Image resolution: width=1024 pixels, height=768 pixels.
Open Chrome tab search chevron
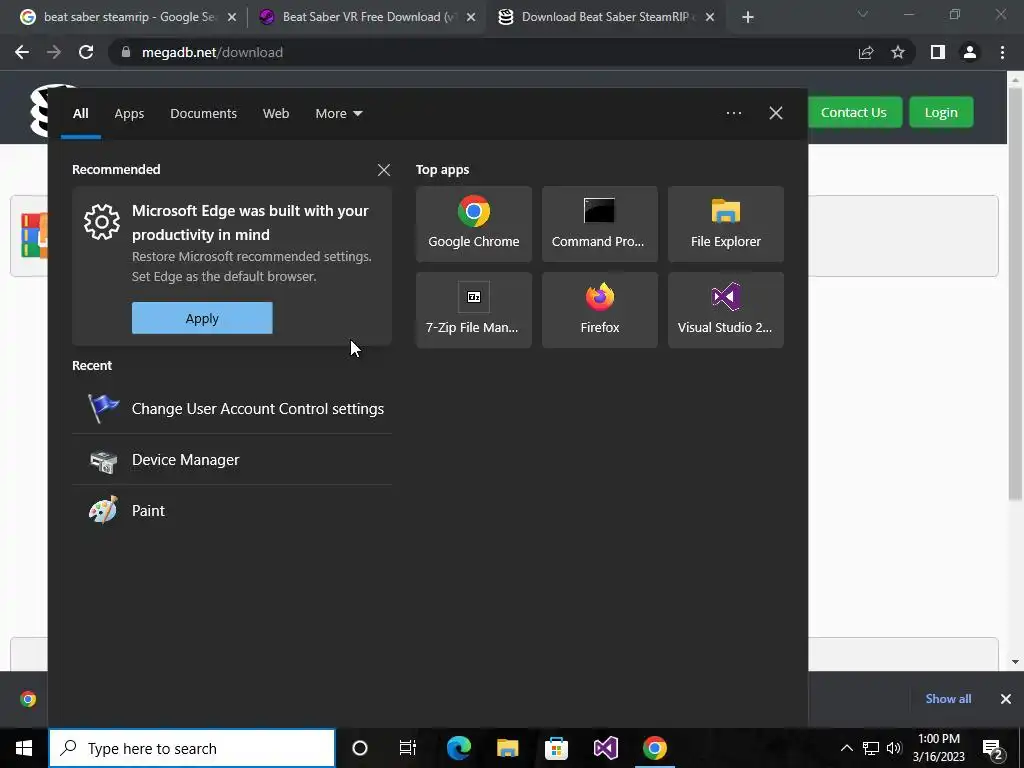(x=863, y=14)
